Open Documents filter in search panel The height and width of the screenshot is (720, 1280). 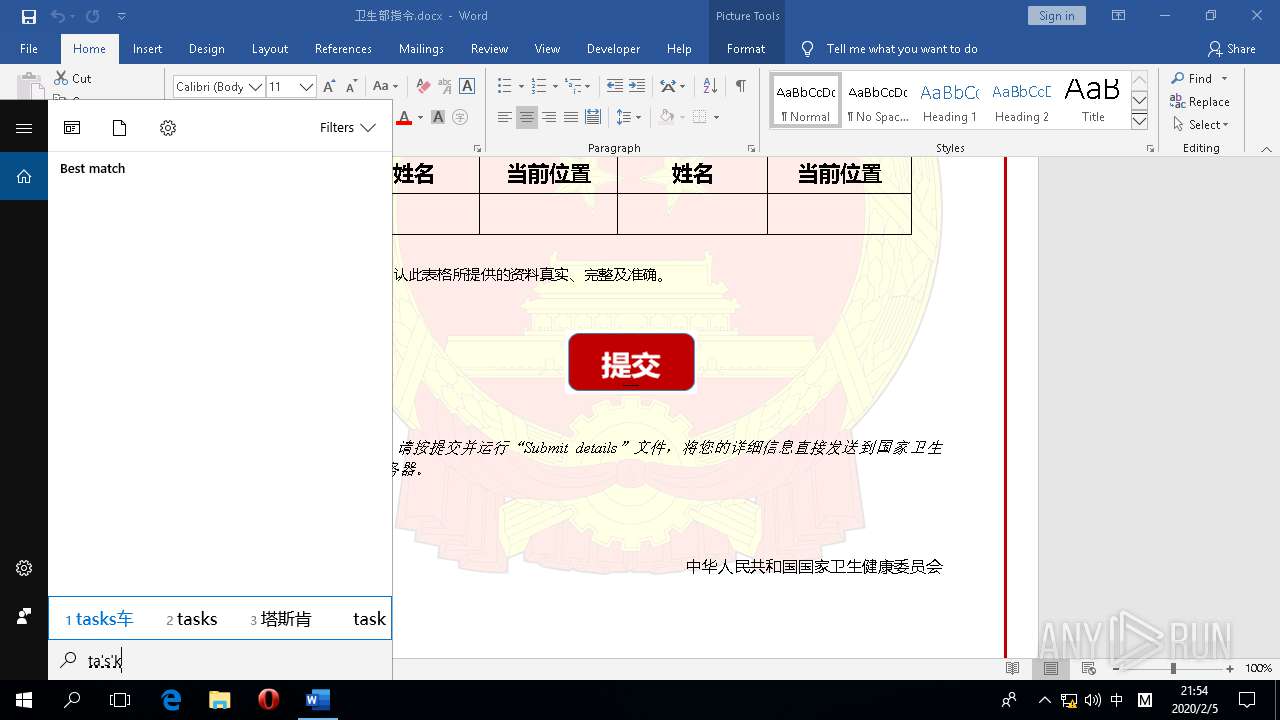tap(120, 128)
